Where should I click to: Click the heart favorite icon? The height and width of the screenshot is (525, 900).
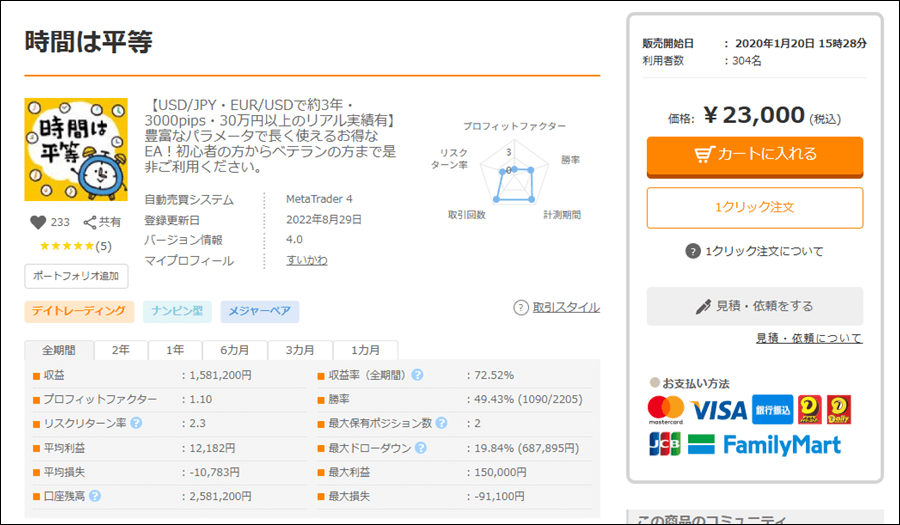[39, 223]
